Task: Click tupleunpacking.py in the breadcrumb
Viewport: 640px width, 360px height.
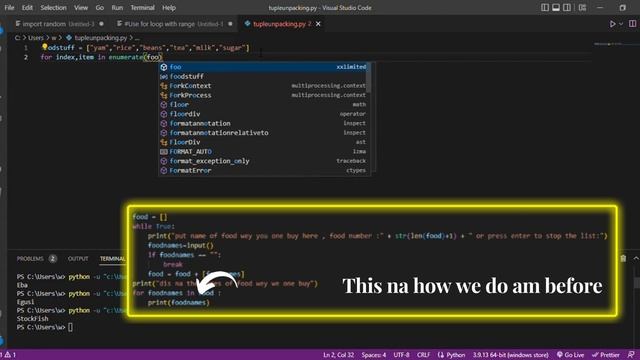Action: click(x=101, y=38)
